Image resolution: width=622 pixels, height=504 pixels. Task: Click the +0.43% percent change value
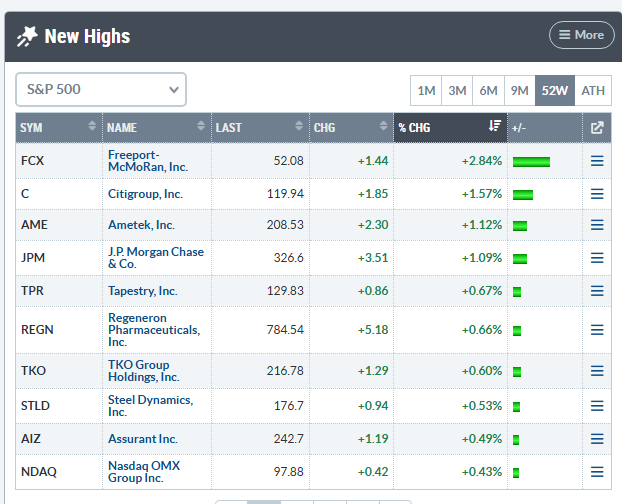click(482, 471)
